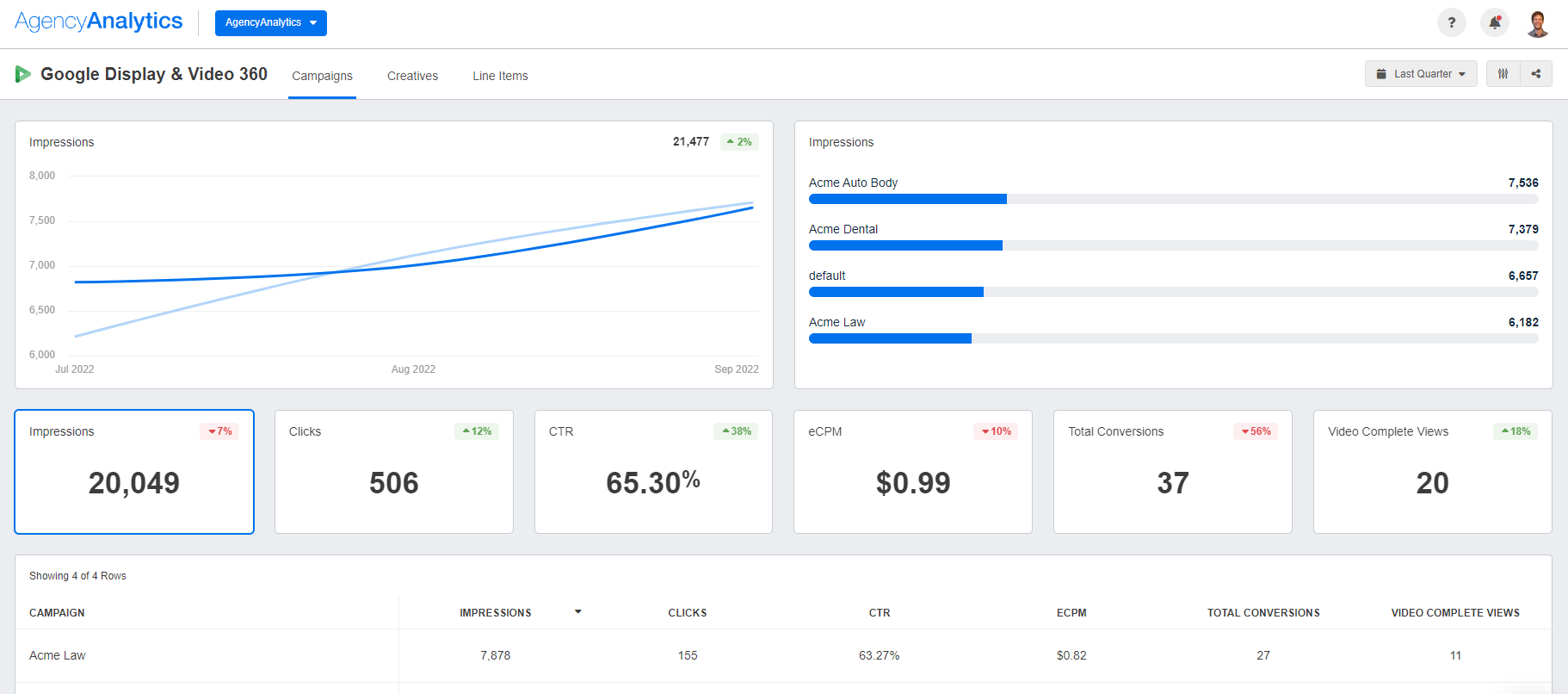Viewport: 1568px width, 694px height.
Task: Open the dashboard settings sliders icon
Action: click(x=1503, y=74)
